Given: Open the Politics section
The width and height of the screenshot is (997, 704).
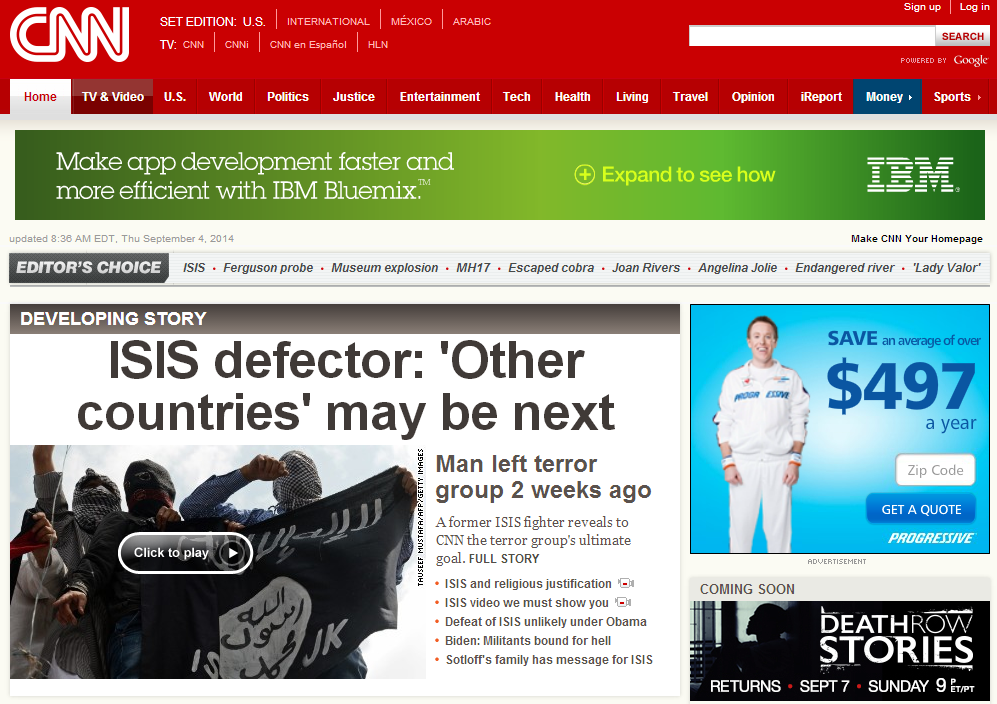Looking at the screenshot, I should (287, 97).
